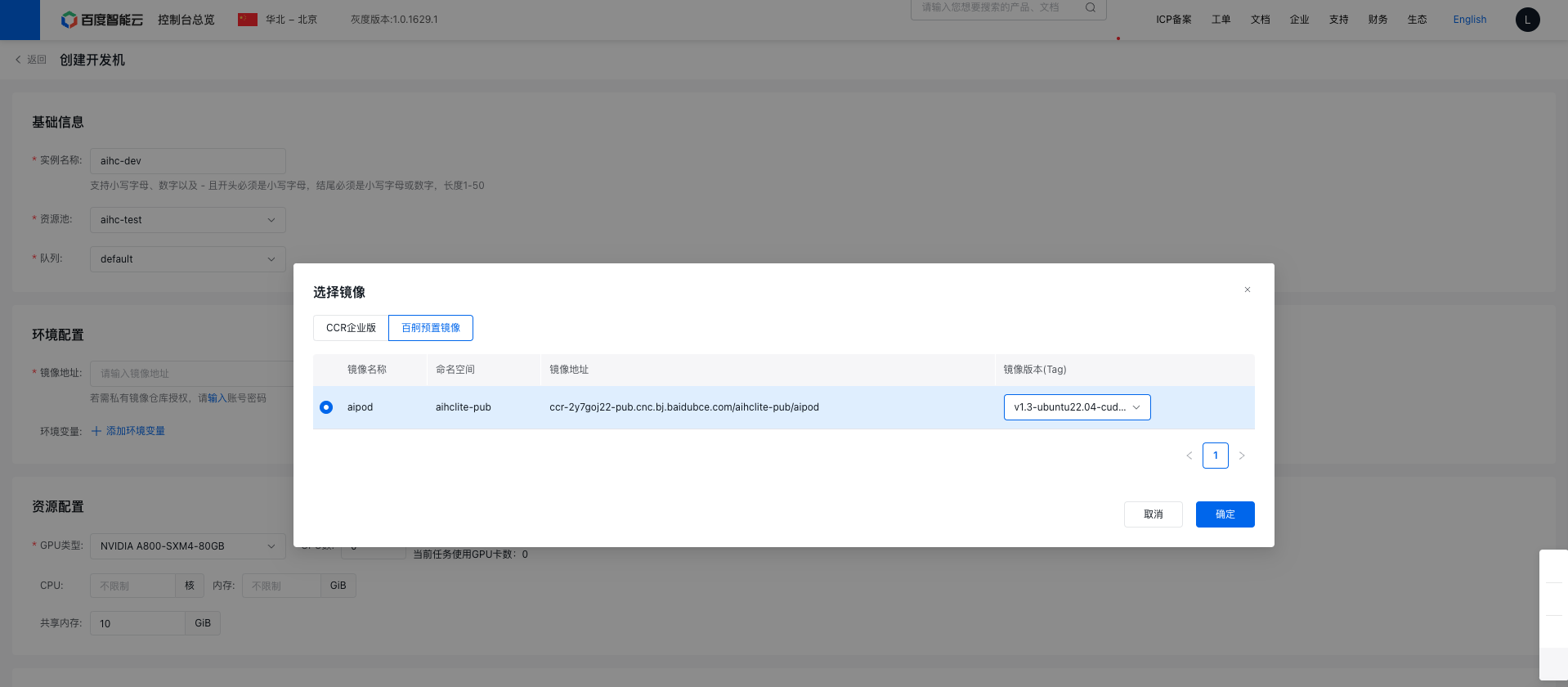Click the CPU 不限制 input field

point(132,586)
